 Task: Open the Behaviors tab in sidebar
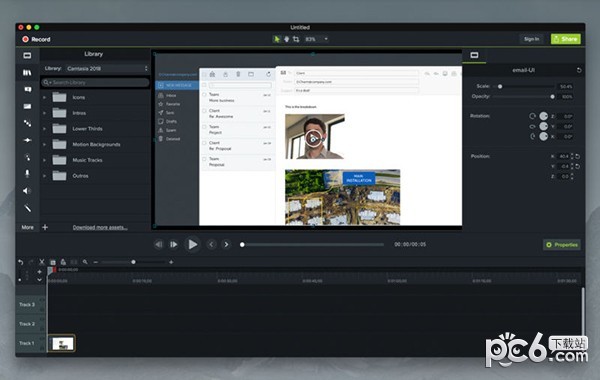tap(27, 123)
